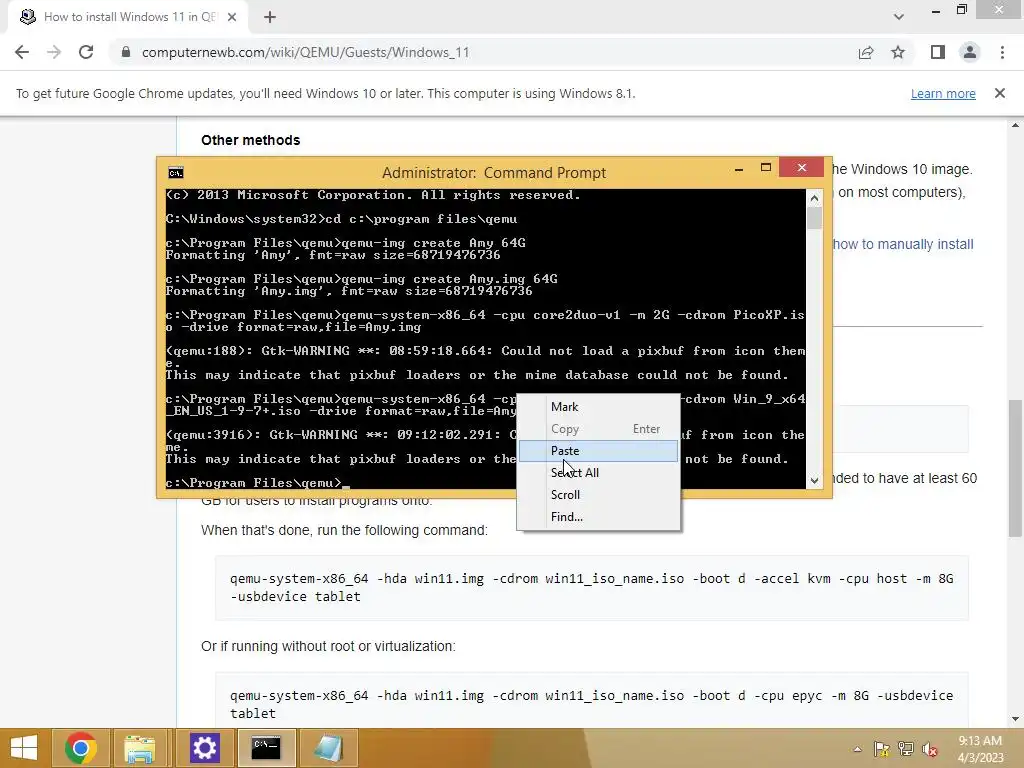Click the Other methods heading
The height and width of the screenshot is (768, 1024).
click(250, 140)
